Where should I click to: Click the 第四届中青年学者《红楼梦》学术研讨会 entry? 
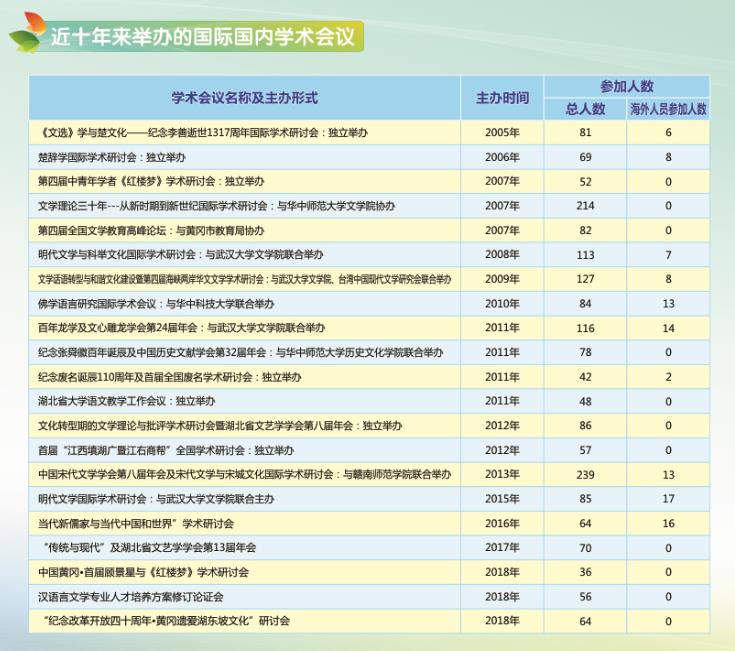[x=151, y=181]
